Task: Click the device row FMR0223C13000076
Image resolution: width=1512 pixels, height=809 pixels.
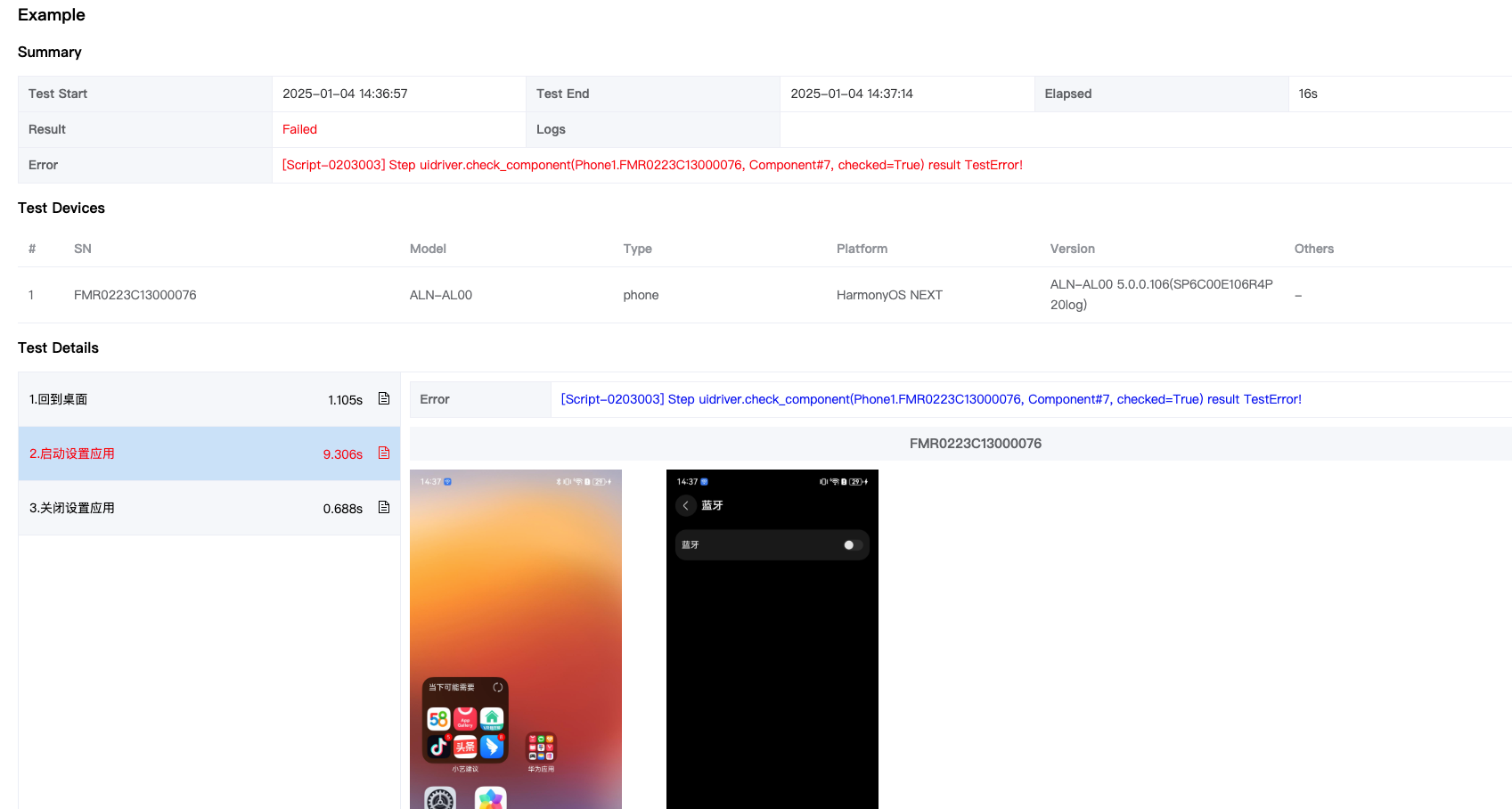Action: pyautogui.click(x=135, y=295)
